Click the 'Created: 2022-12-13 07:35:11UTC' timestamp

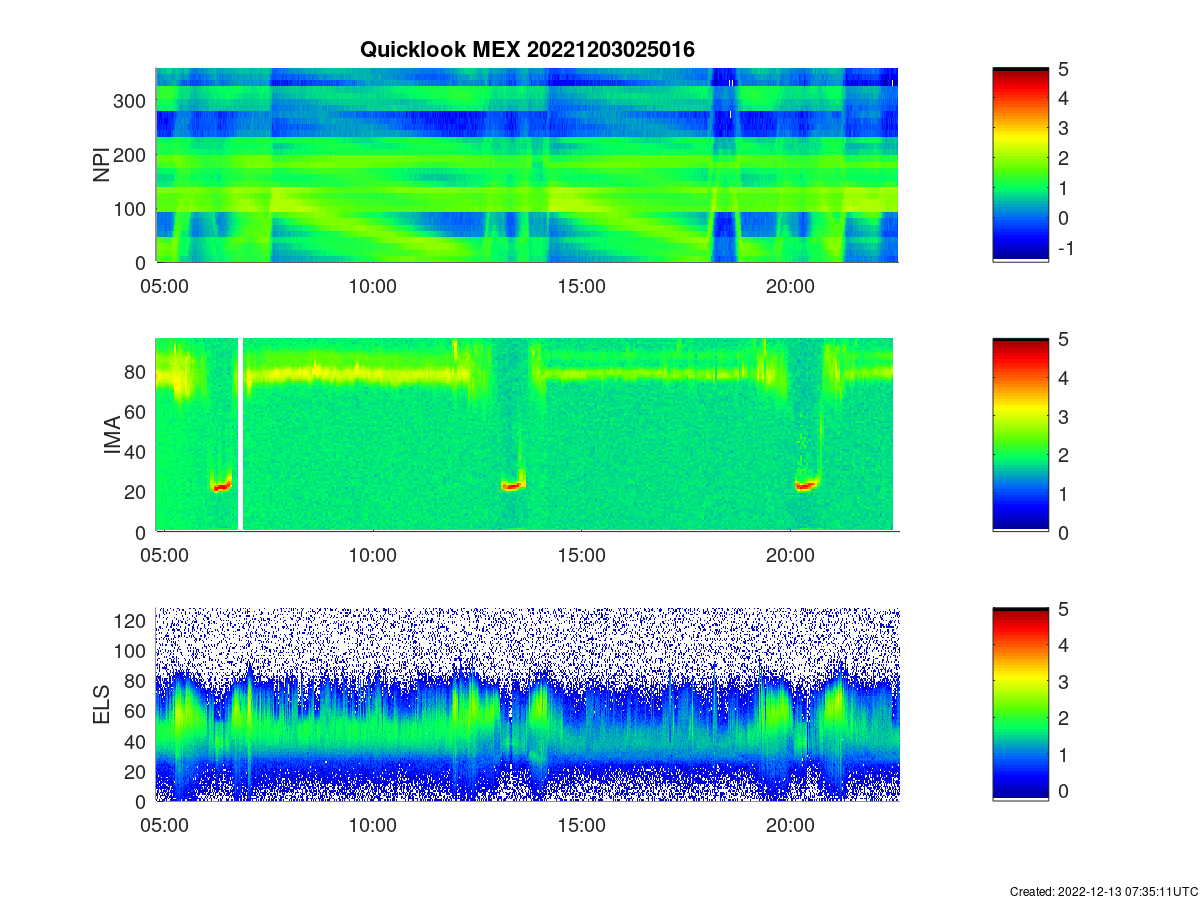pos(1103,891)
